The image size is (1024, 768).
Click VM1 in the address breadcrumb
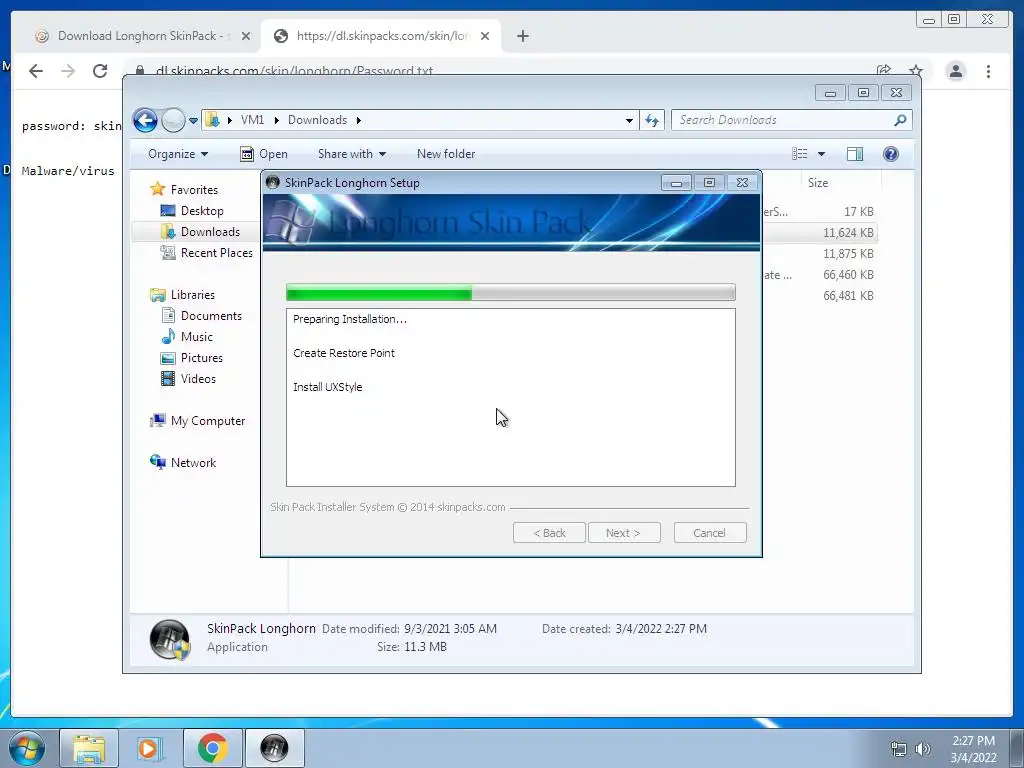coord(252,120)
